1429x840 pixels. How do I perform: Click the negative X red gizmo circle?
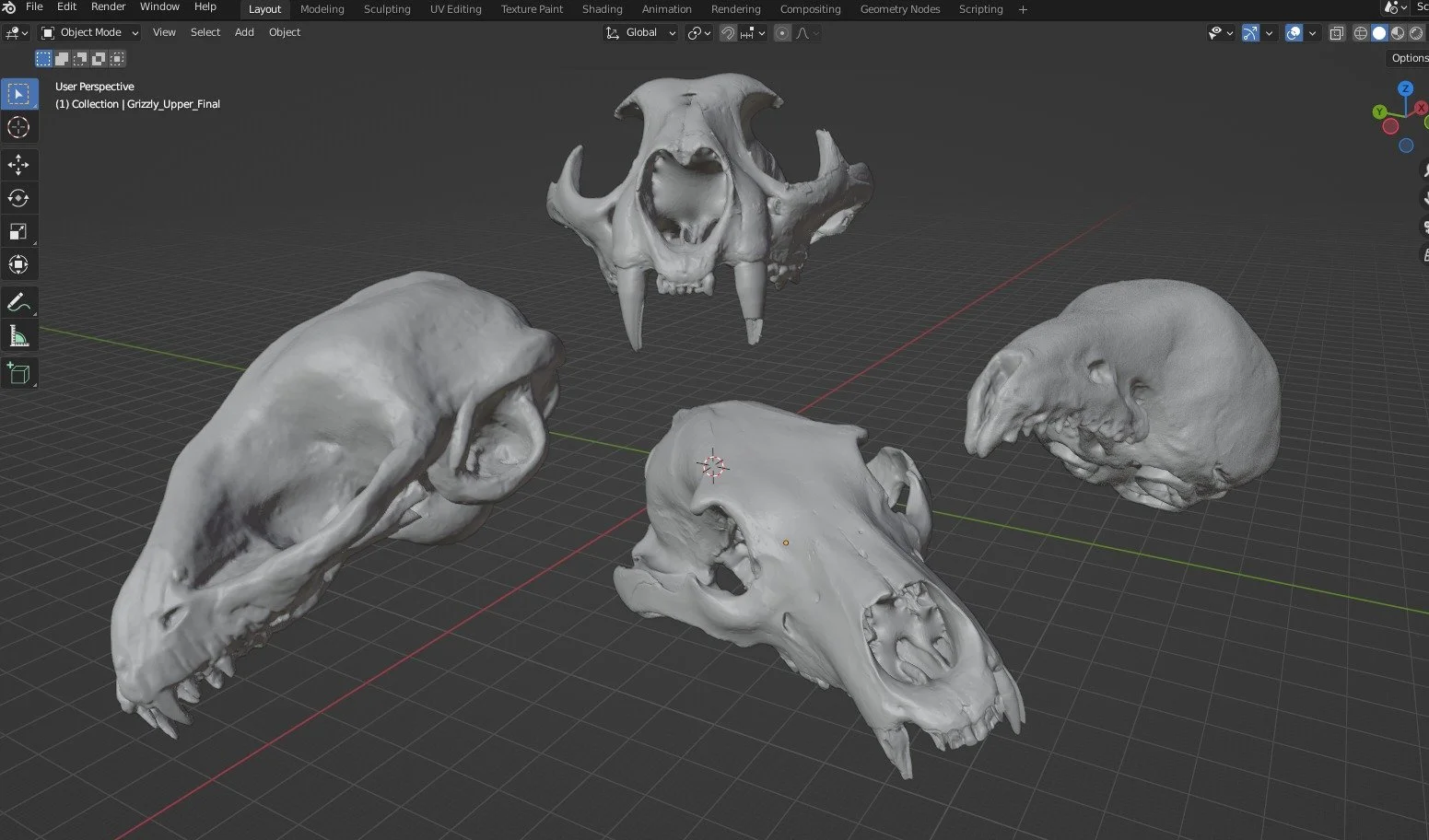1390,126
